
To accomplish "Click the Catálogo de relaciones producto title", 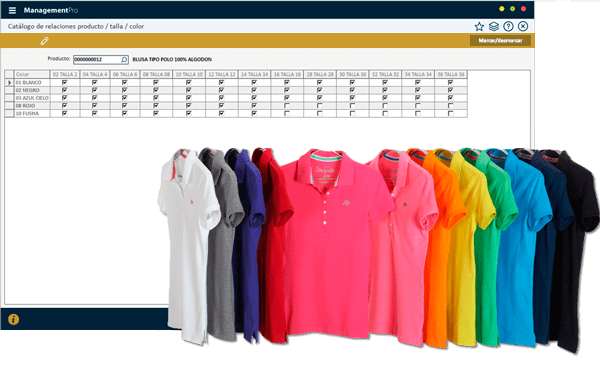I will (x=76, y=26).
